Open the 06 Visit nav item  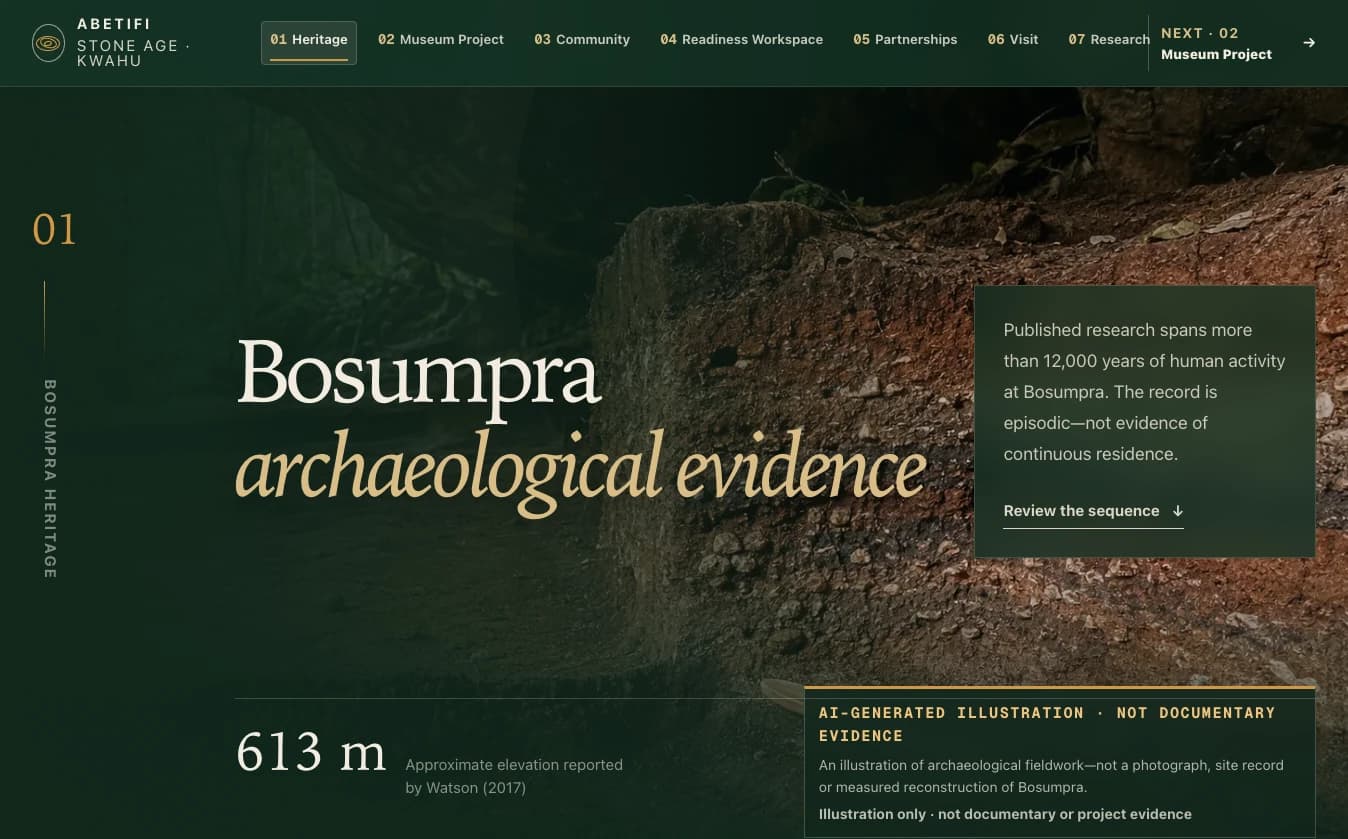coord(1013,40)
